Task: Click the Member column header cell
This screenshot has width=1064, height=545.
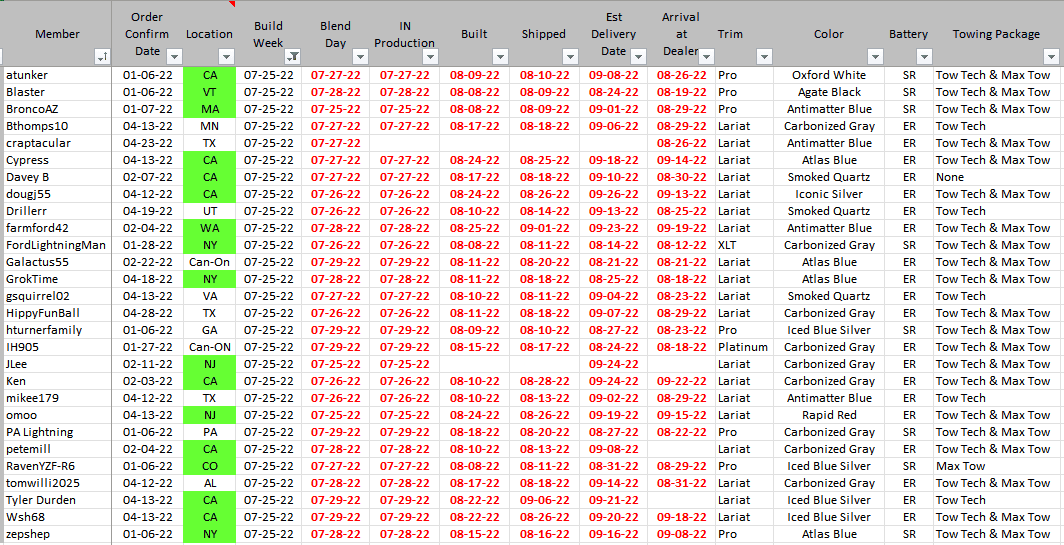Action: [x=57, y=34]
